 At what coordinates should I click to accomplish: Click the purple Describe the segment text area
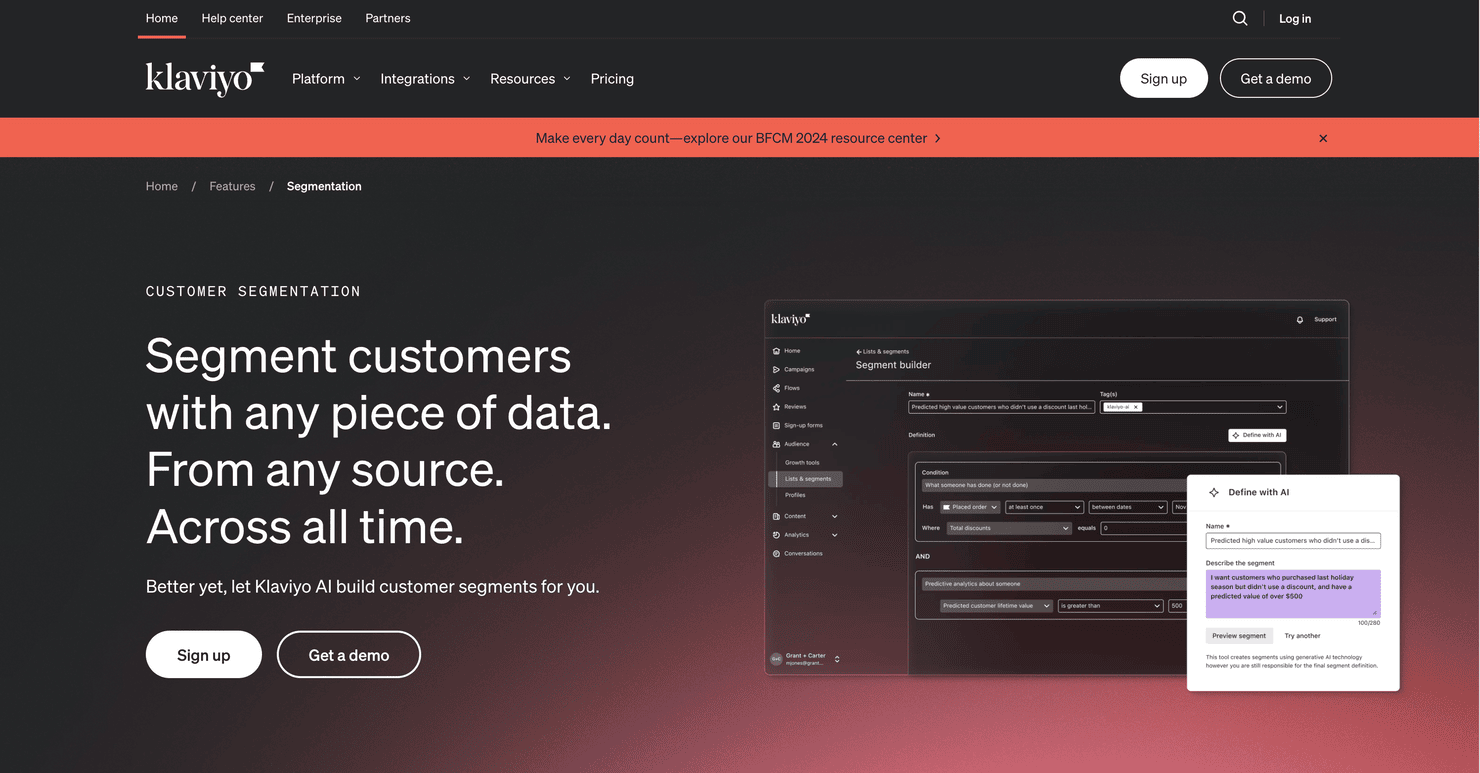coord(1293,593)
